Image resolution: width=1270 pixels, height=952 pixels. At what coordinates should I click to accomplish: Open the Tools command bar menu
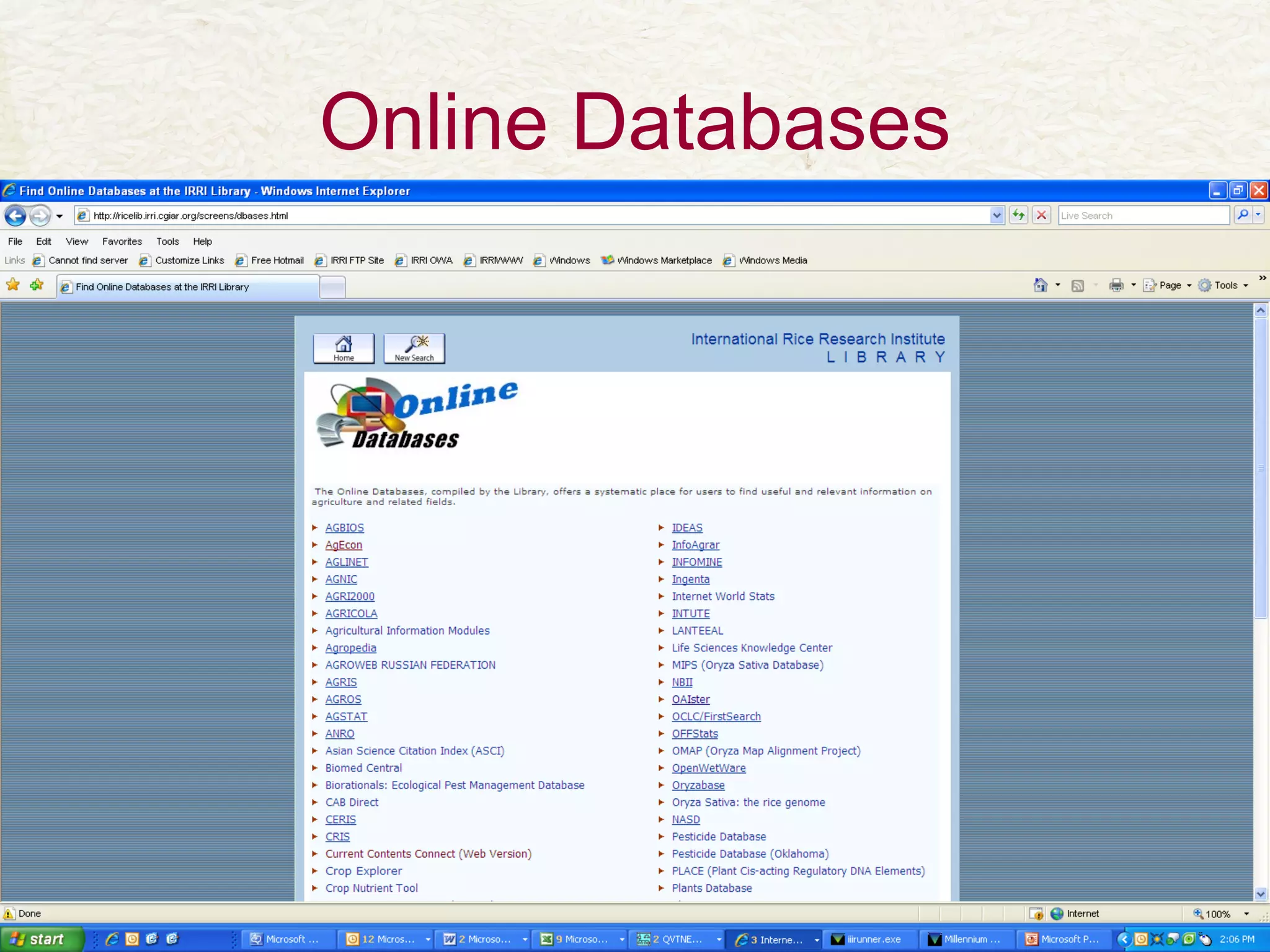(x=1223, y=285)
